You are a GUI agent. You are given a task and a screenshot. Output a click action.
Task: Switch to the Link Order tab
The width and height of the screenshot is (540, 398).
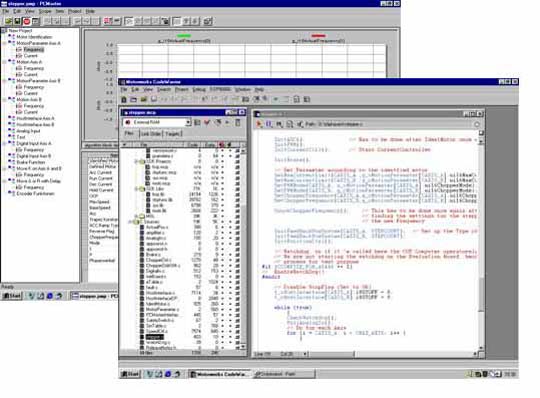pyautogui.click(x=150, y=134)
